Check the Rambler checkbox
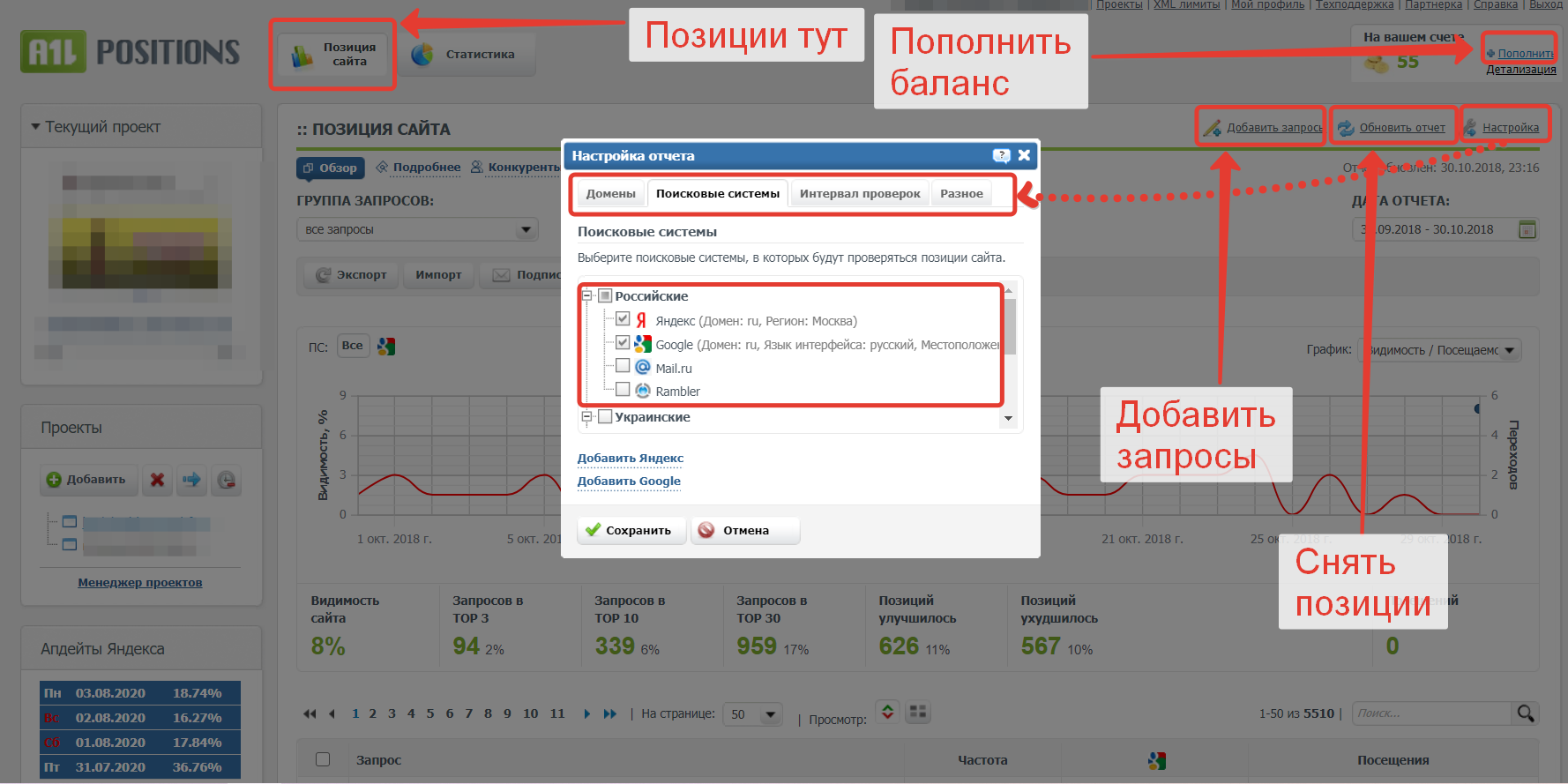 pos(623,389)
